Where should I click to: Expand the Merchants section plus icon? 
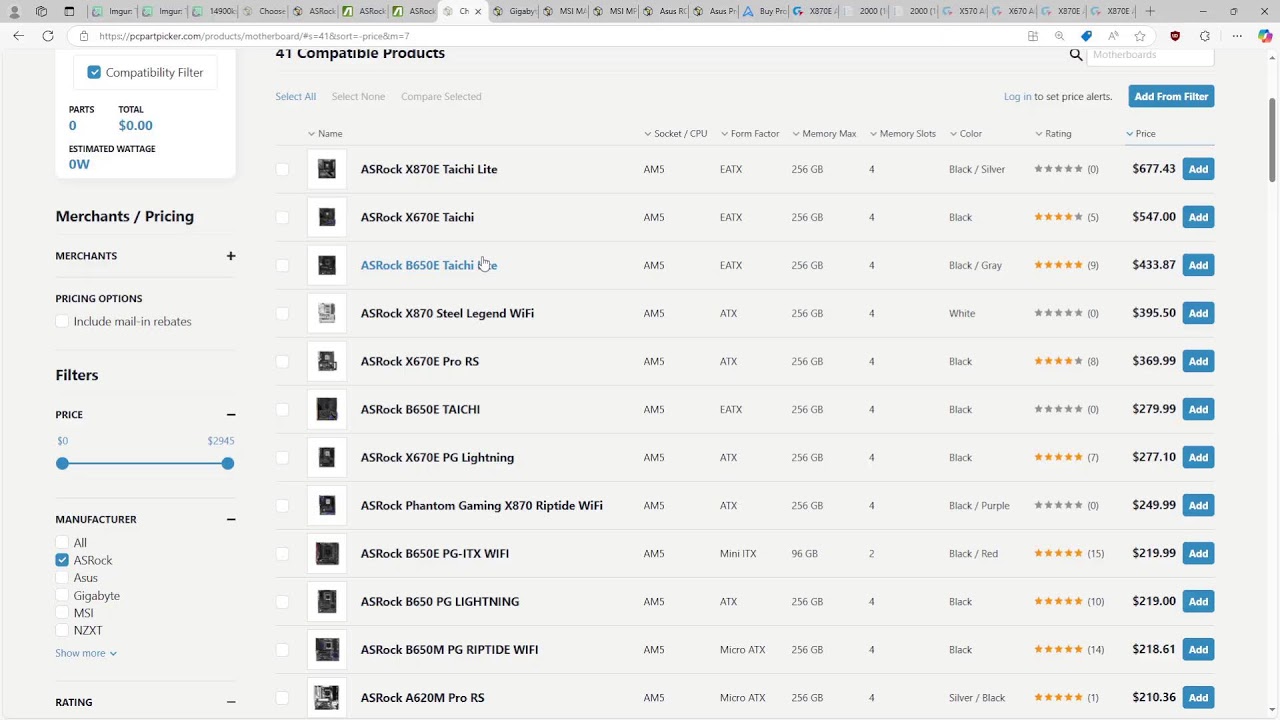pyautogui.click(x=231, y=256)
